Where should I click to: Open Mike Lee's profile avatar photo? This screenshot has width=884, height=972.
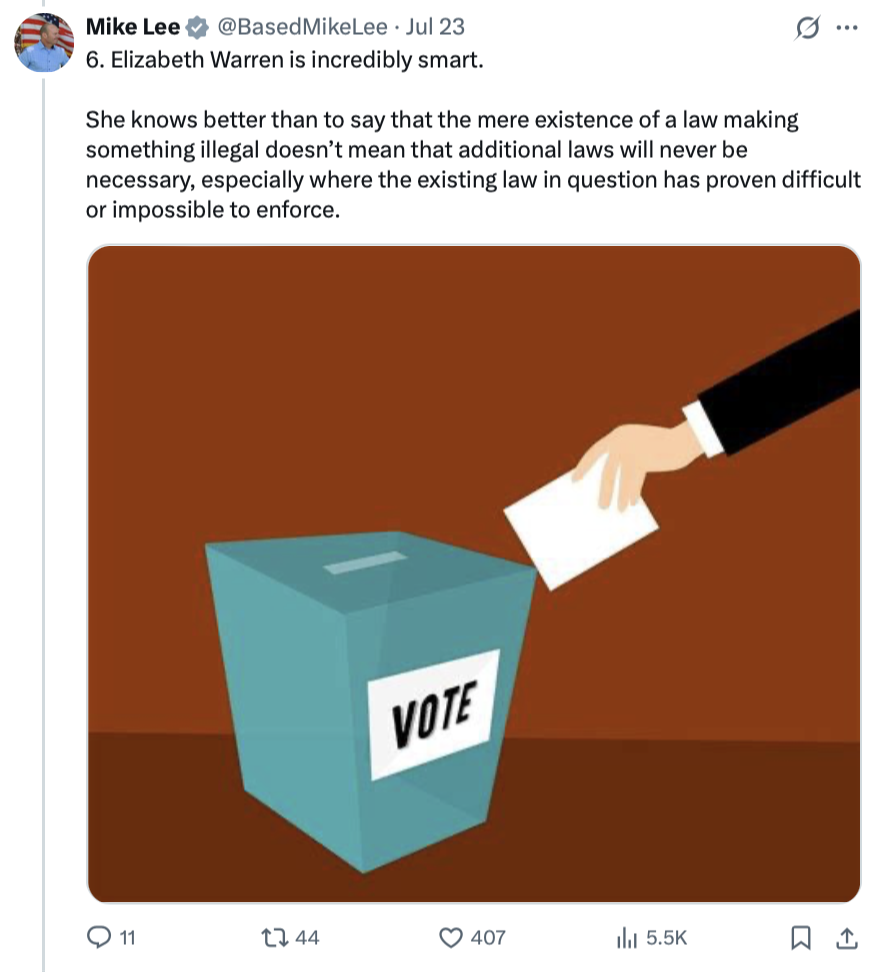[44, 43]
